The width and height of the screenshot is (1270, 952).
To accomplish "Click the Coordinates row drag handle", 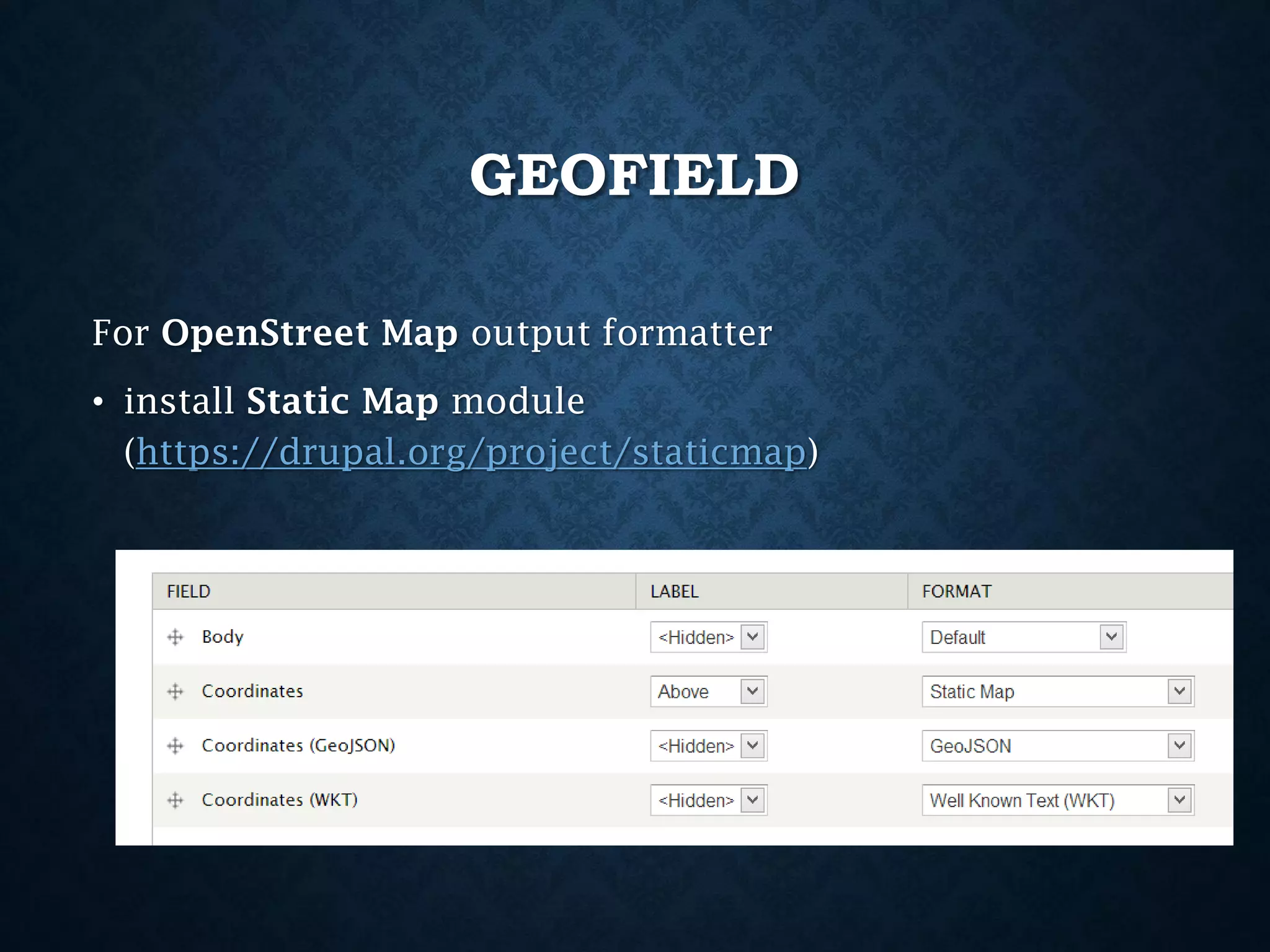I will click(175, 692).
